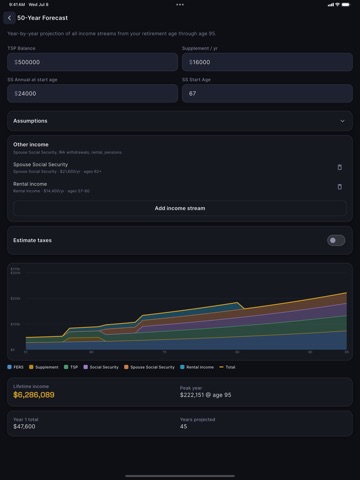Go back using the back arrow
Viewport: 360px width, 480px height.
9,18
